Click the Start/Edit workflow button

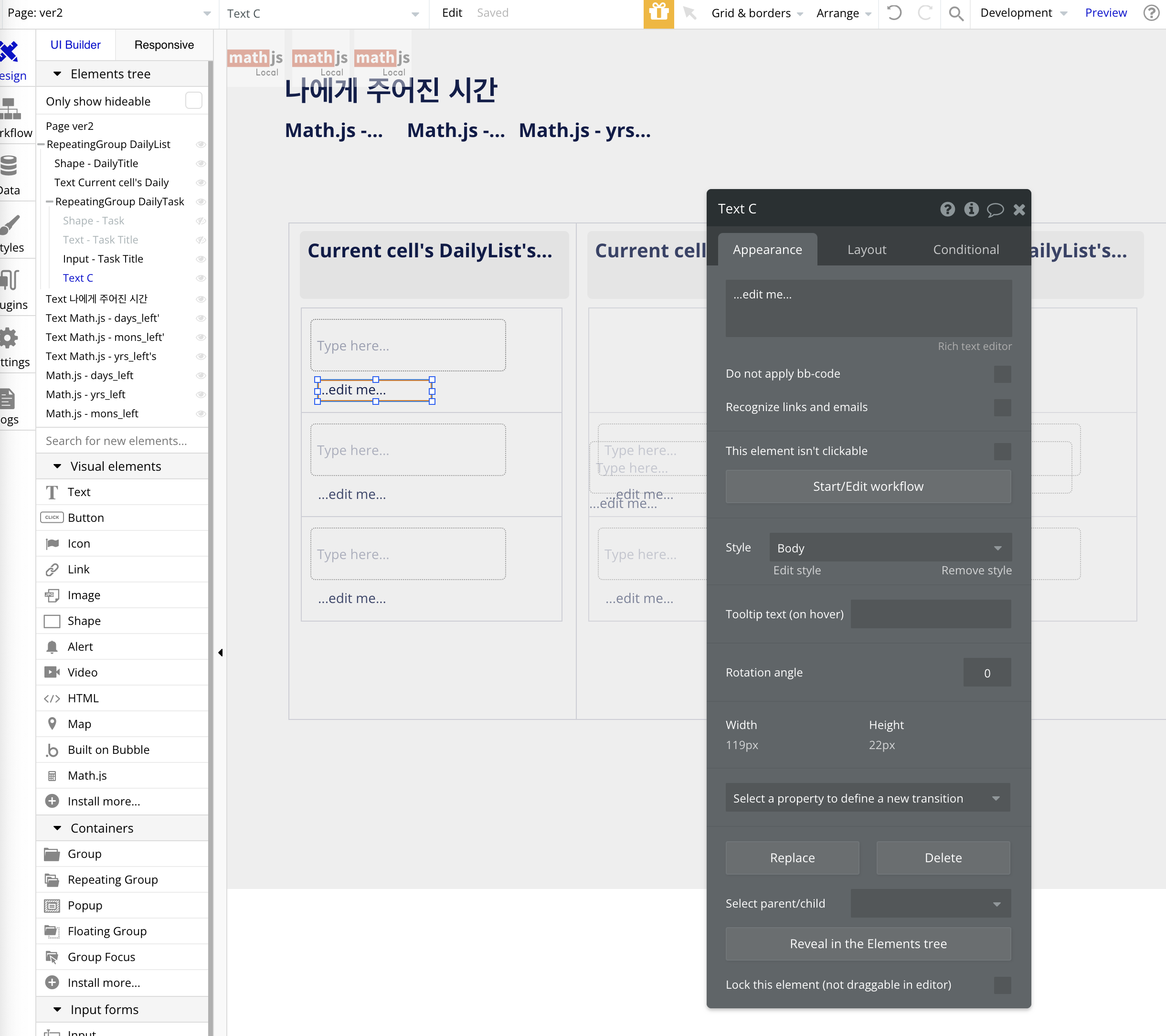pos(868,486)
